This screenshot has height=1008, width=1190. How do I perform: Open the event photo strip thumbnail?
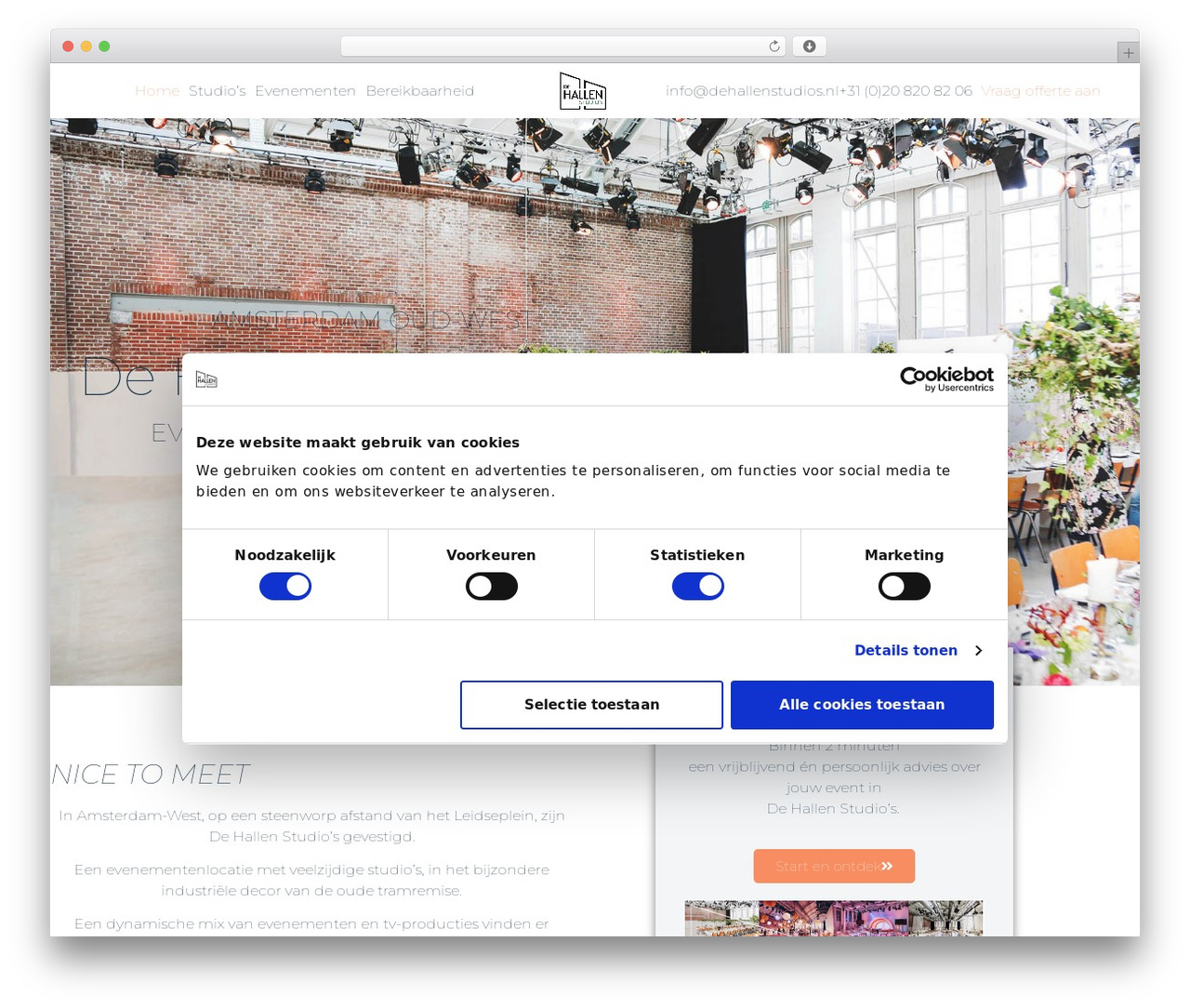tap(834, 918)
